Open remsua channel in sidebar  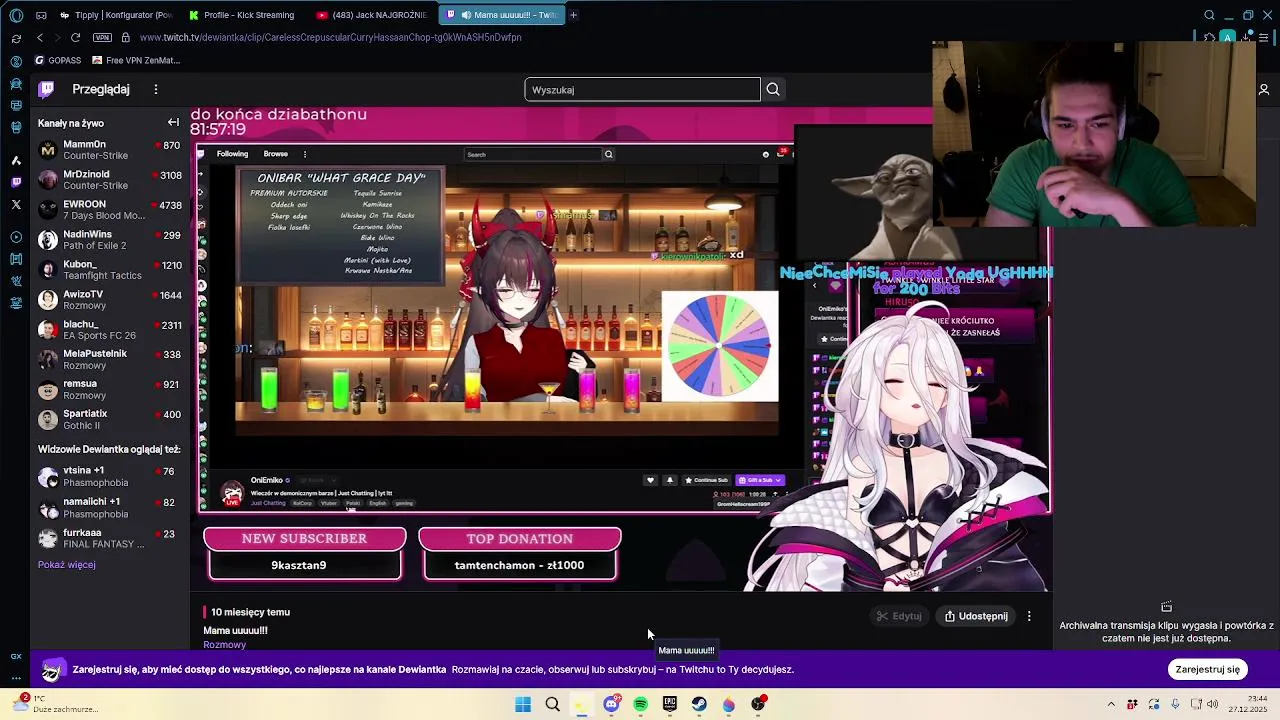(x=110, y=390)
